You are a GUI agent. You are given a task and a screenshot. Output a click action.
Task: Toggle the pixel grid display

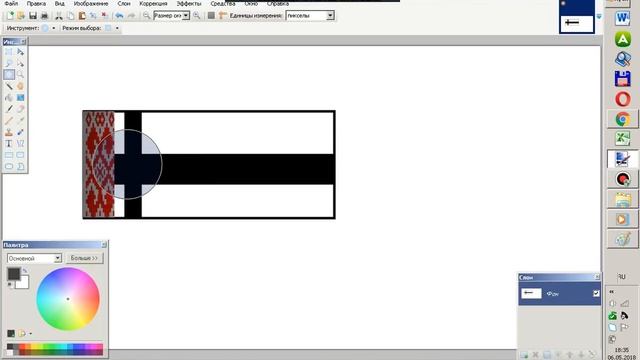coord(211,16)
